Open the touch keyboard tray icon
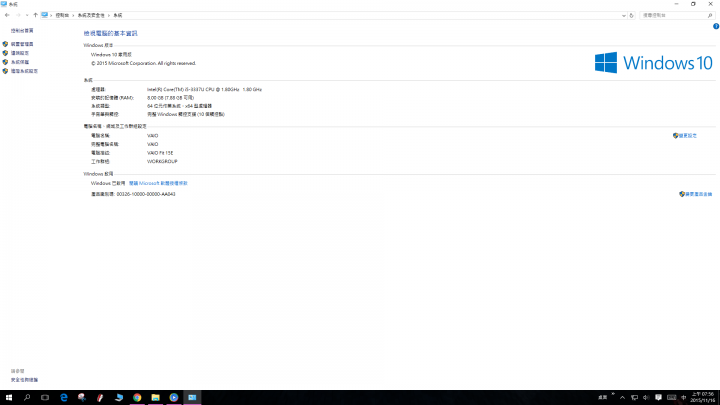720x405 pixels. (x=671, y=398)
